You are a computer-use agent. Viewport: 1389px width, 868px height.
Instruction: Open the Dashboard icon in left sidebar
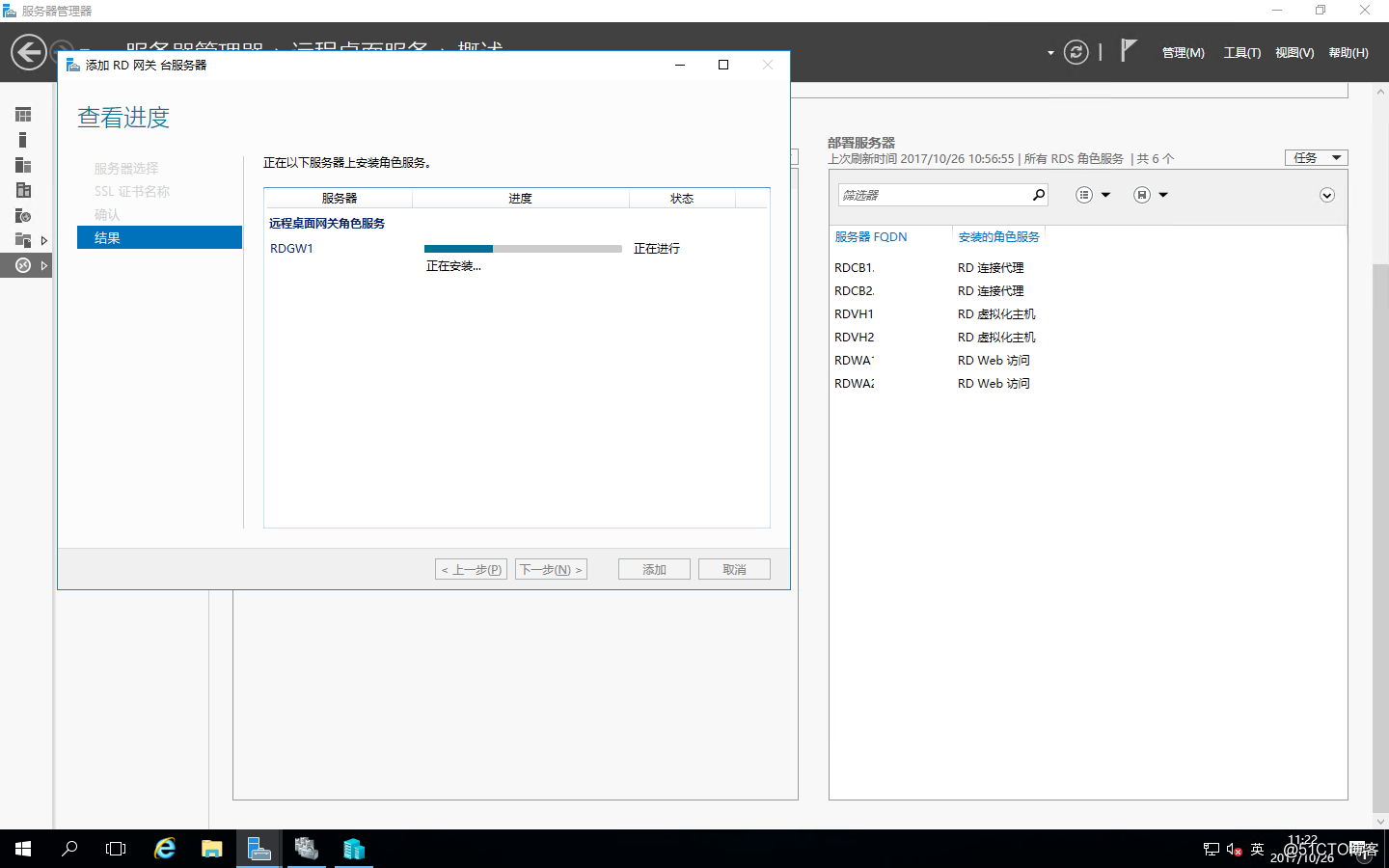click(x=23, y=115)
